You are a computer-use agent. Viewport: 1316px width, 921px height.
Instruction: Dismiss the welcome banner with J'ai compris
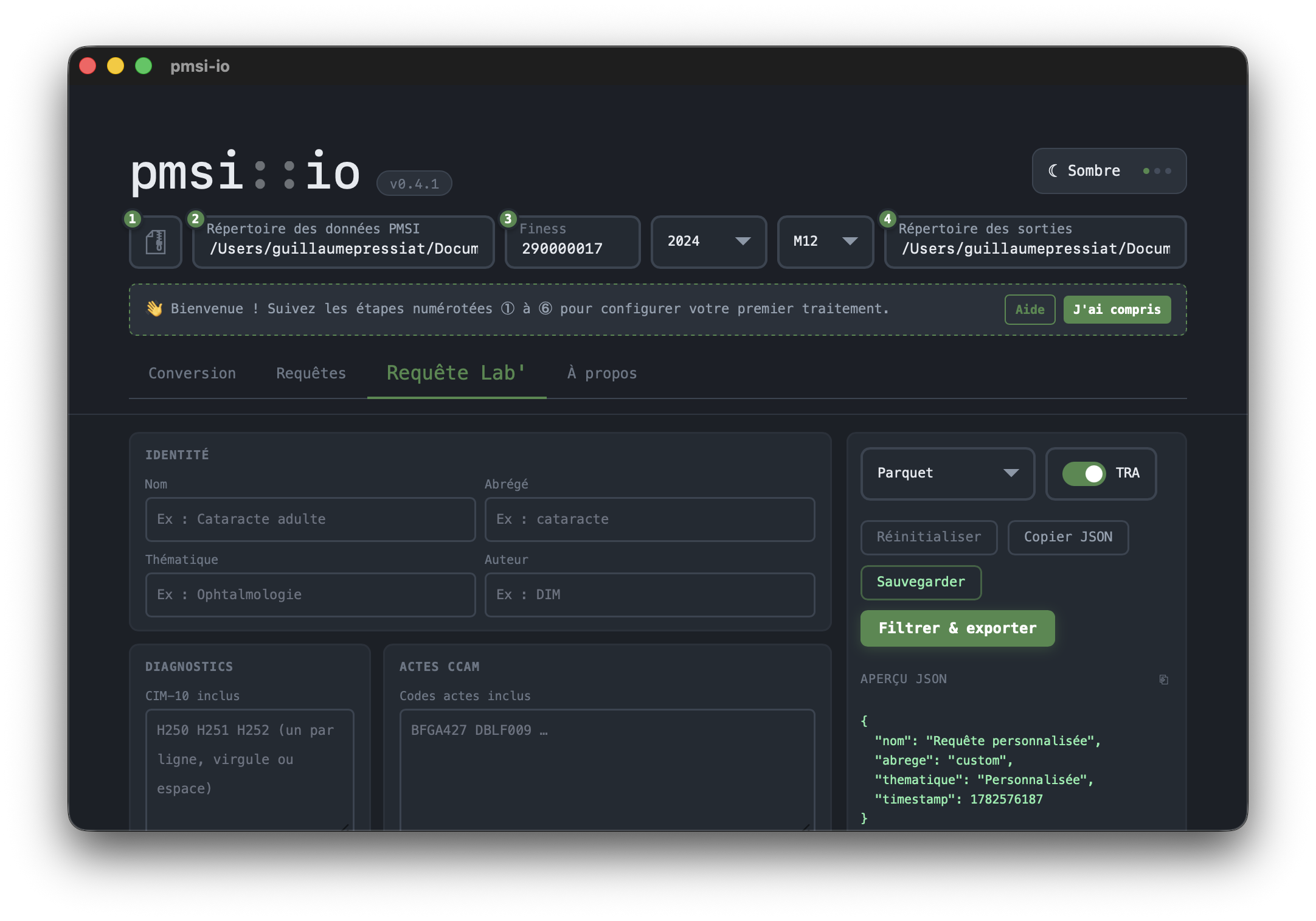(1117, 310)
